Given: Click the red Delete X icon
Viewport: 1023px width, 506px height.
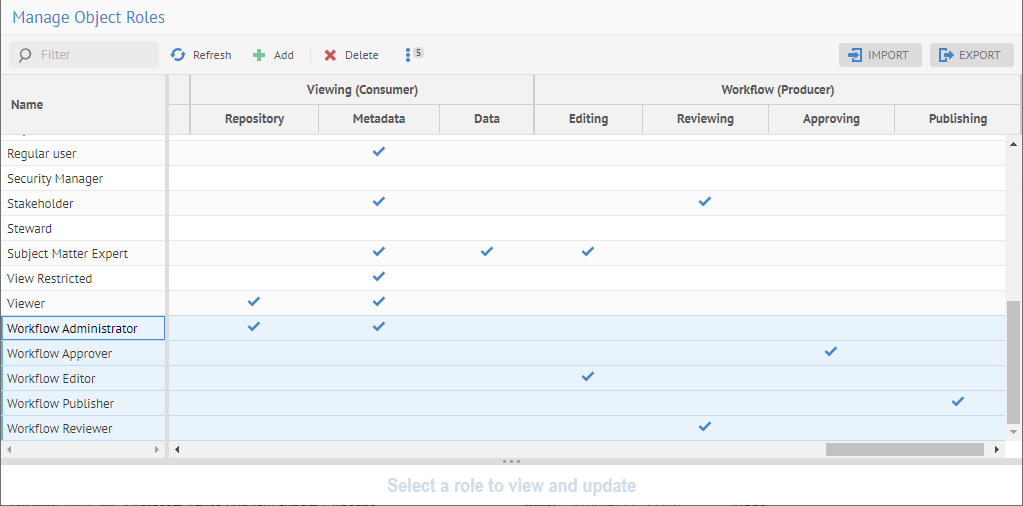Looking at the screenshot, I should 330,55.
